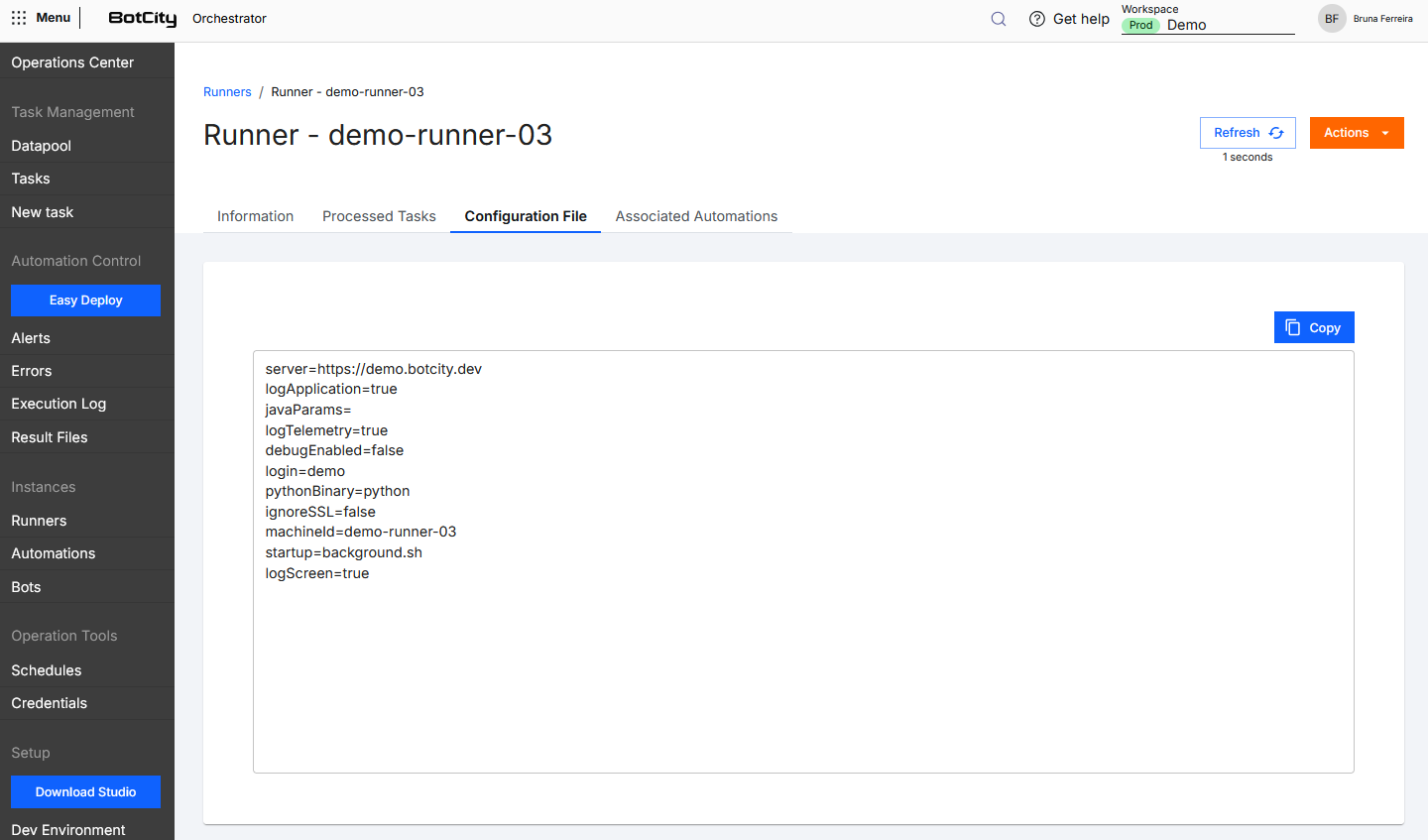The width and height of the screenshot is (1428, 840).
Task: Open Execution Log in sidebar
Action: [x=87, y=404]
